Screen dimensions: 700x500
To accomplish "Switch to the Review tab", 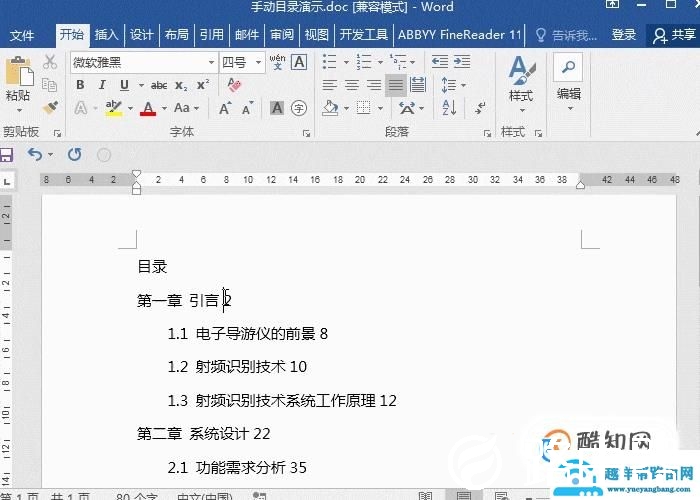I will [x=282, y=34].
